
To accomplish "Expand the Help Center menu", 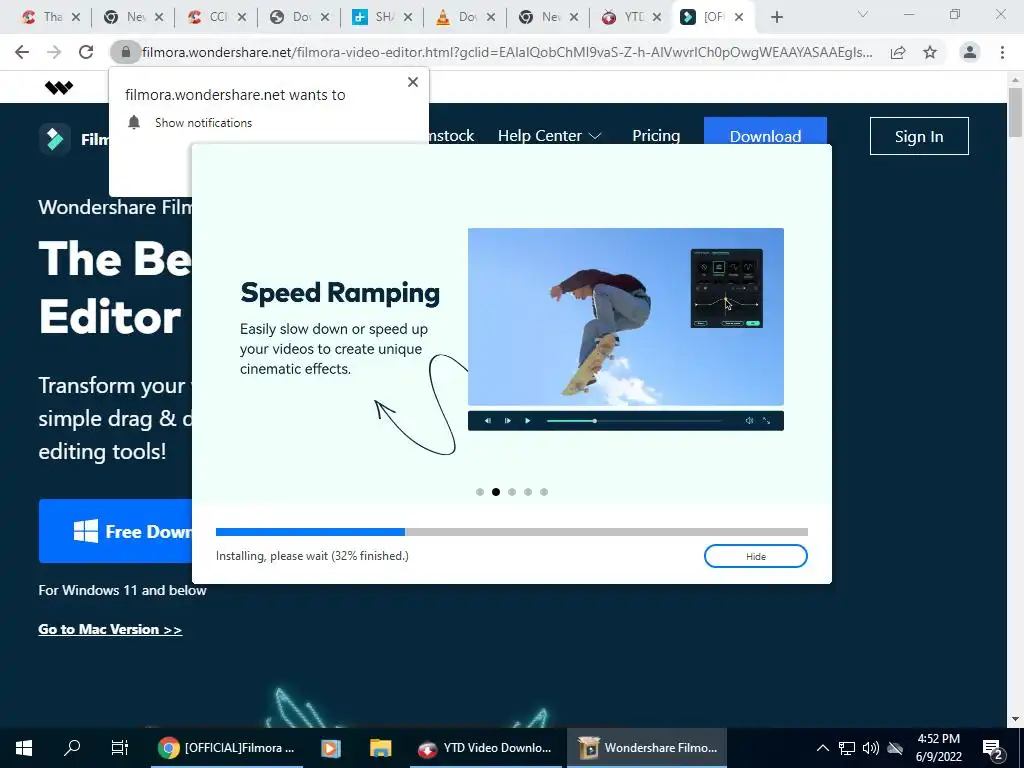I will 549,136.
